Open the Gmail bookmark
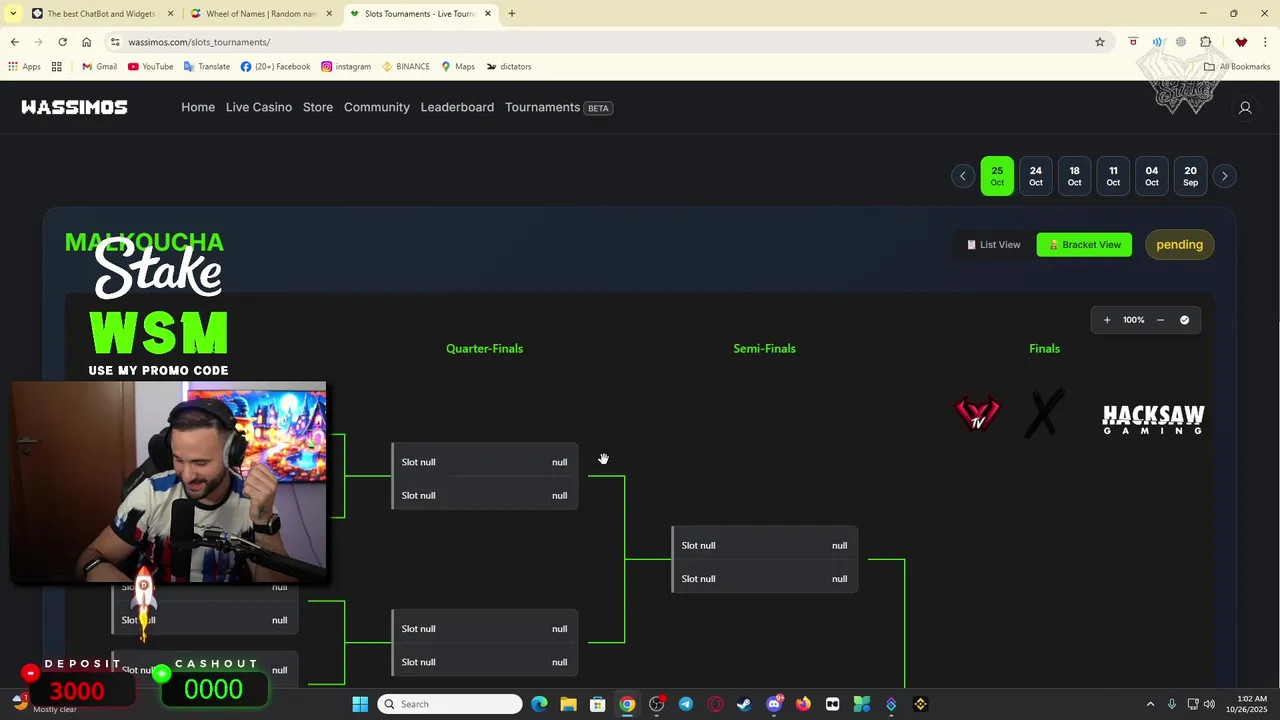The width and height of the screenshot is (1280, 720). pyautogui.click(x=99, y=67)
